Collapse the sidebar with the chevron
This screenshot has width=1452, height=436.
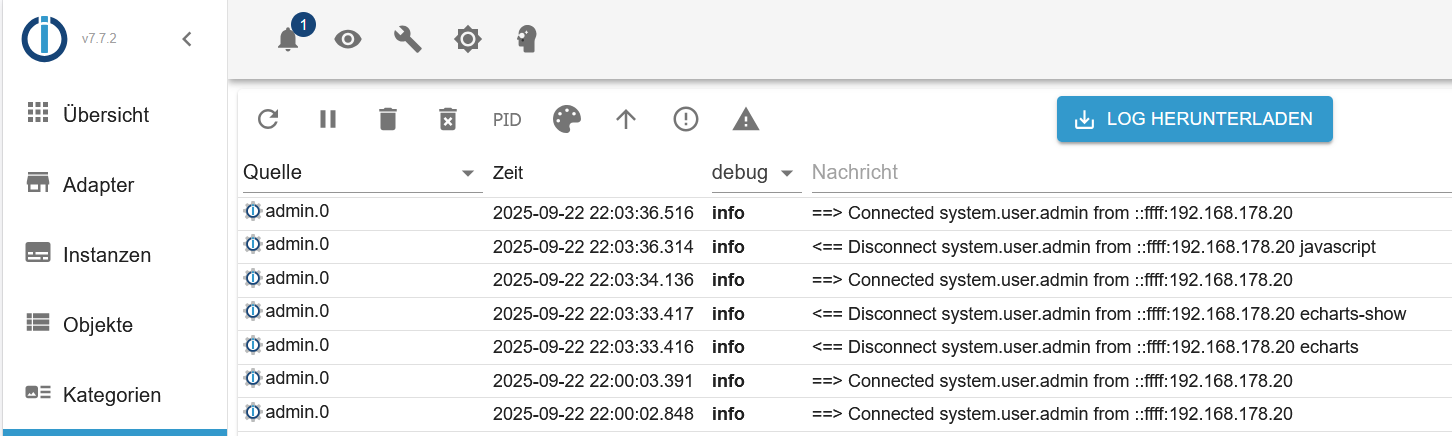(187, 40)
